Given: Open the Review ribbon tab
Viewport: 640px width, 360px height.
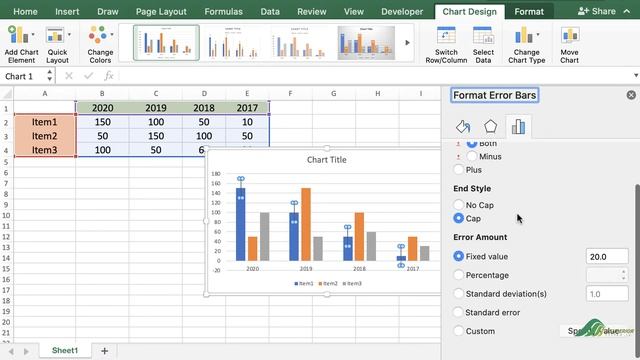Looking at the screenshot, I should 312,12.
